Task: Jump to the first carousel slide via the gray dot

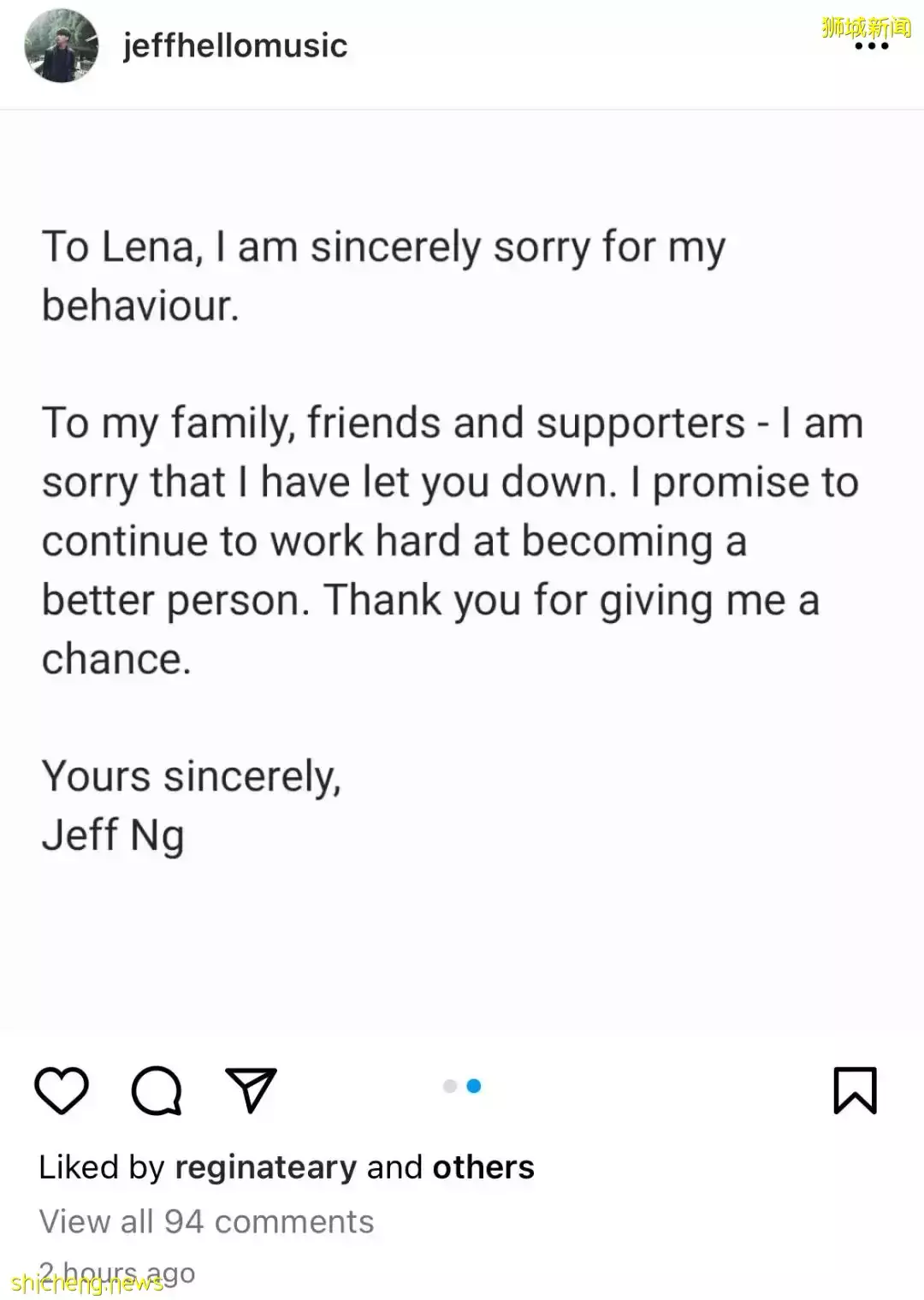Action: (x=450, y=1086)
